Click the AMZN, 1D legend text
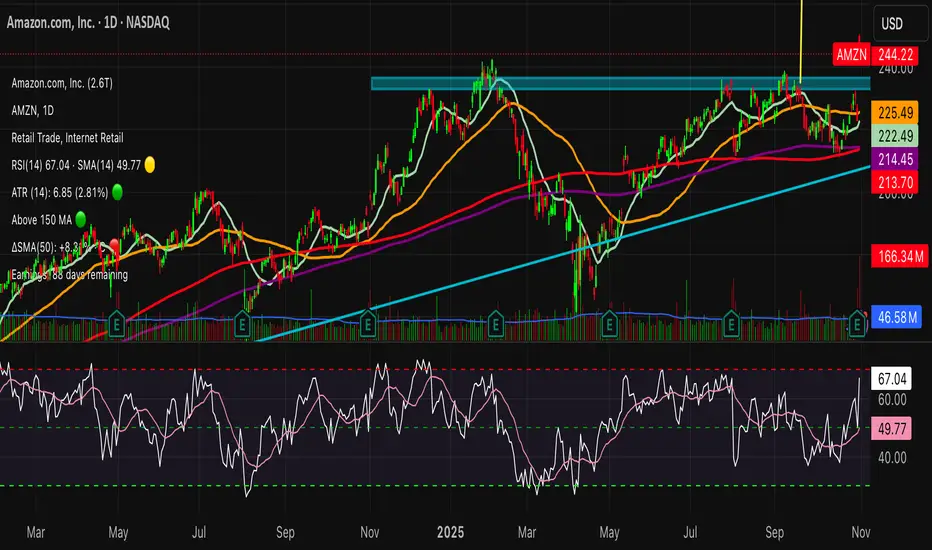The width and height of the screenshot is (932, 550). click(33, 111)
